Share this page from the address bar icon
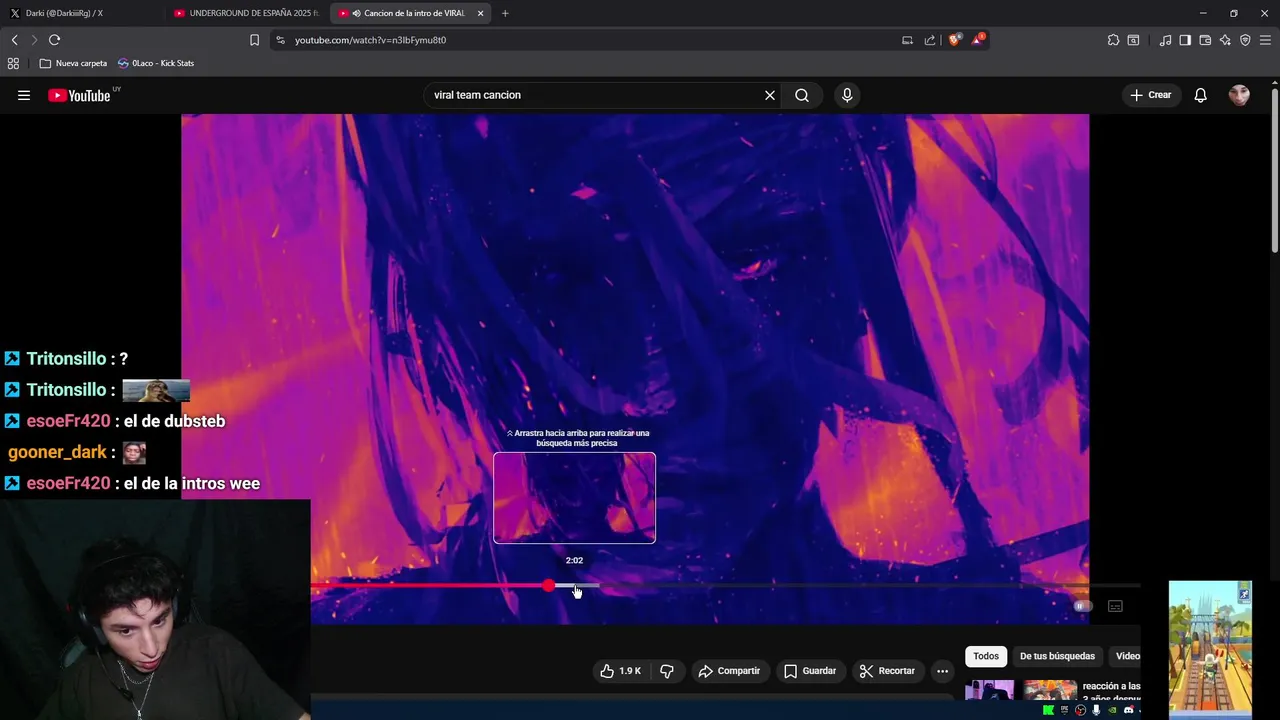Image resolution: width=1280 pixels, height=720 pixels. pos(930,40)
